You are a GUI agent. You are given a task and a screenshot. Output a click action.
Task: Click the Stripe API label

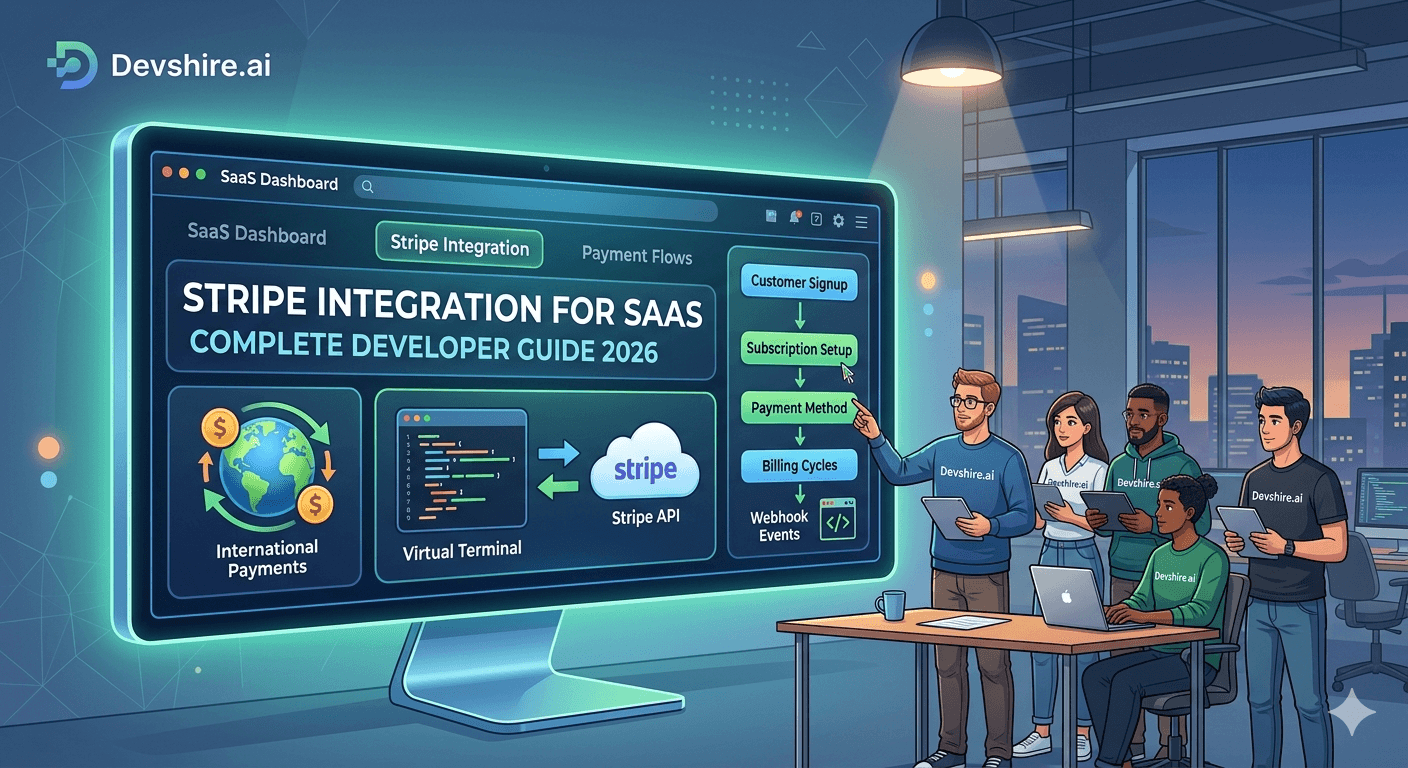click(645, 517)
